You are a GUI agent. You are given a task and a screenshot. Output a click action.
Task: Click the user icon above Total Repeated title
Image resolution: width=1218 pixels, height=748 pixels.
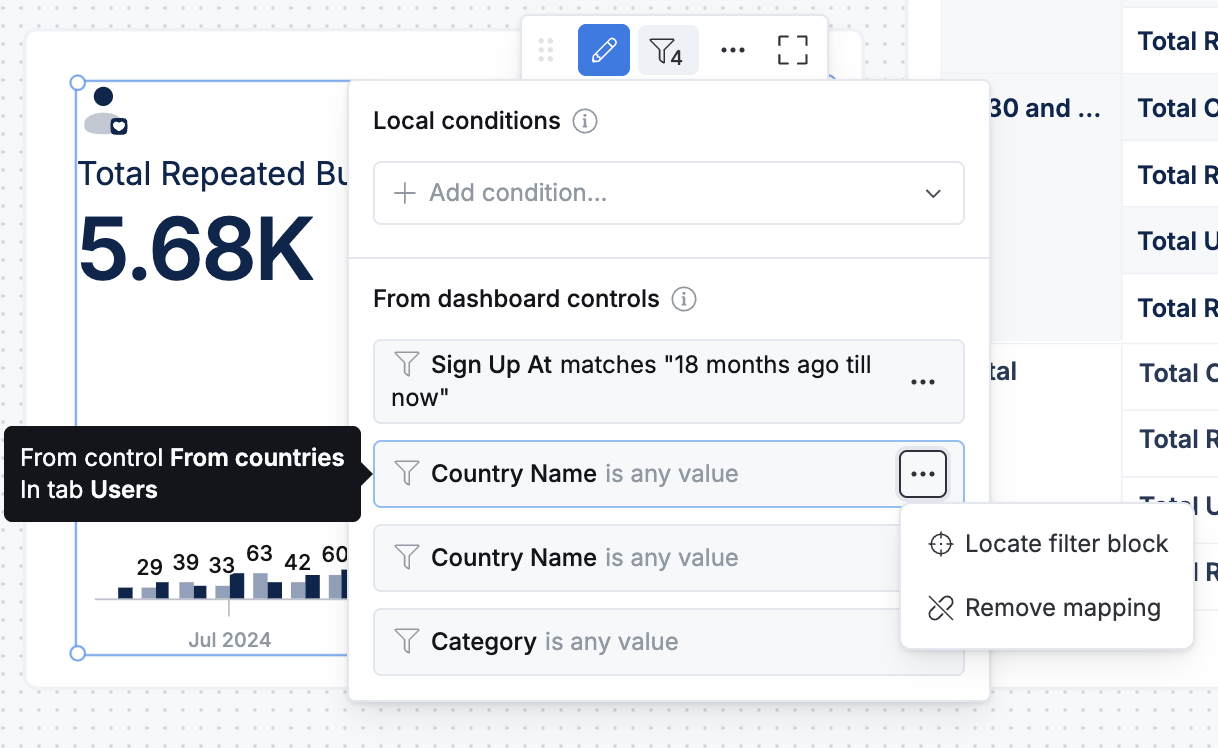(x=105, y=111)
